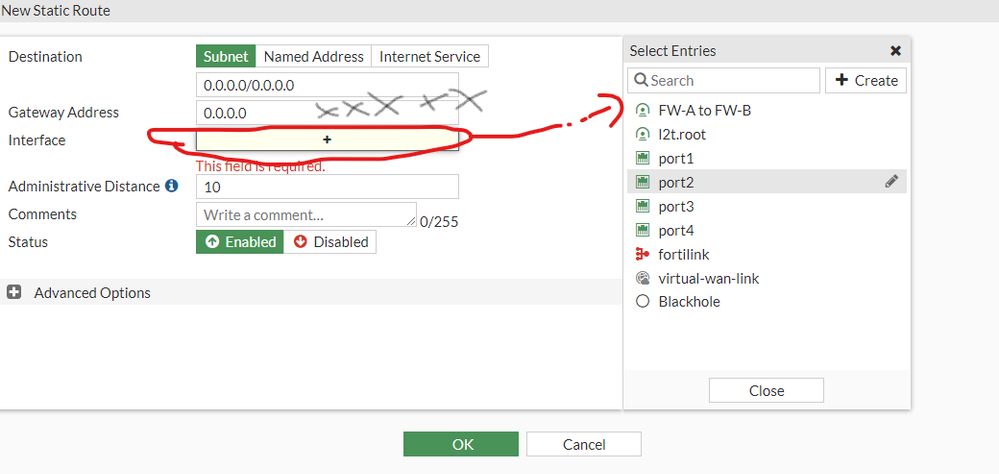This screenshot has width=999, height=474.
Task: Choose port4 from the entries list
Action: pyautogui.click(x=676, y=230)
